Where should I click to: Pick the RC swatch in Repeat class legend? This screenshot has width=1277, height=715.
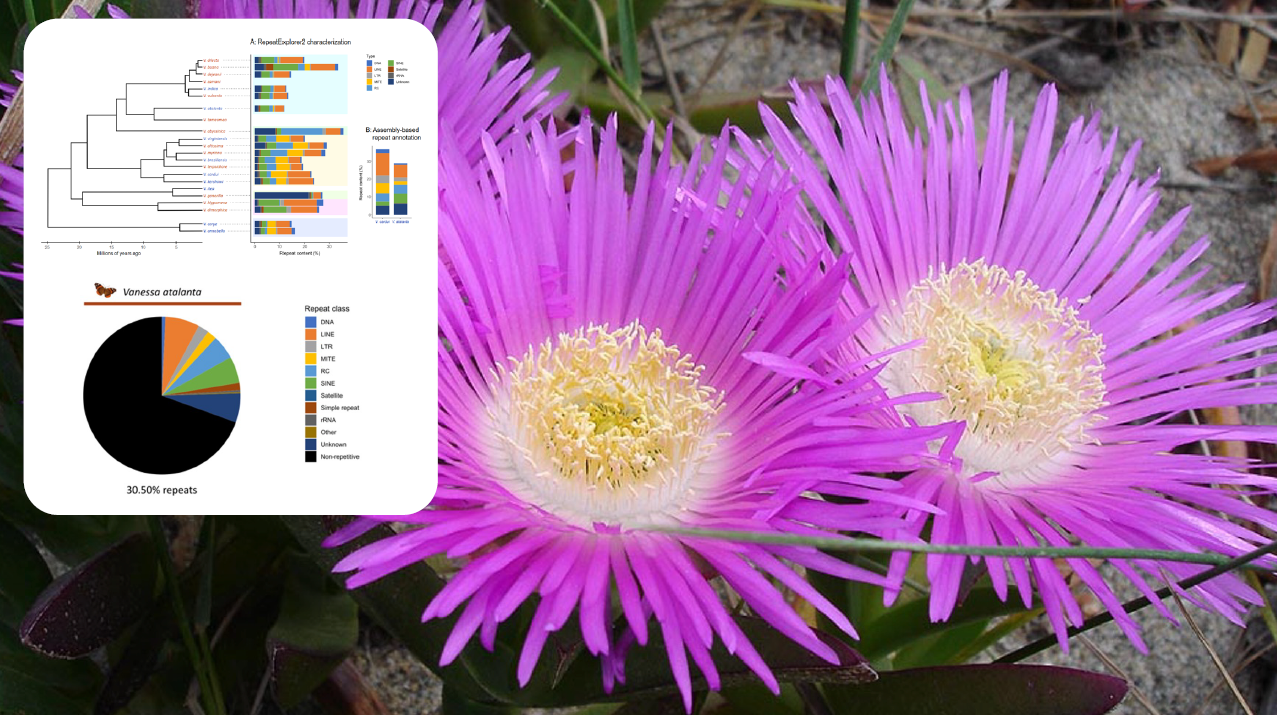tap(311, 371)
